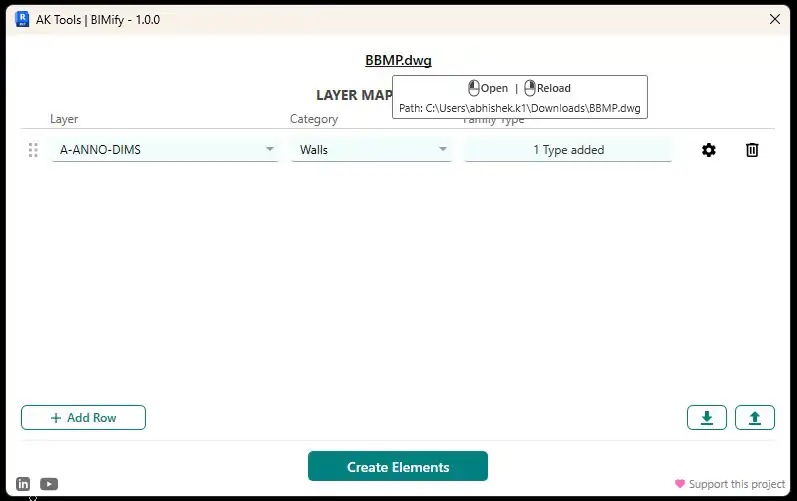Image resolution: width=797 pixels, height=501 pixels.
Task: Click the Layer column header
Action: [64, 119]
